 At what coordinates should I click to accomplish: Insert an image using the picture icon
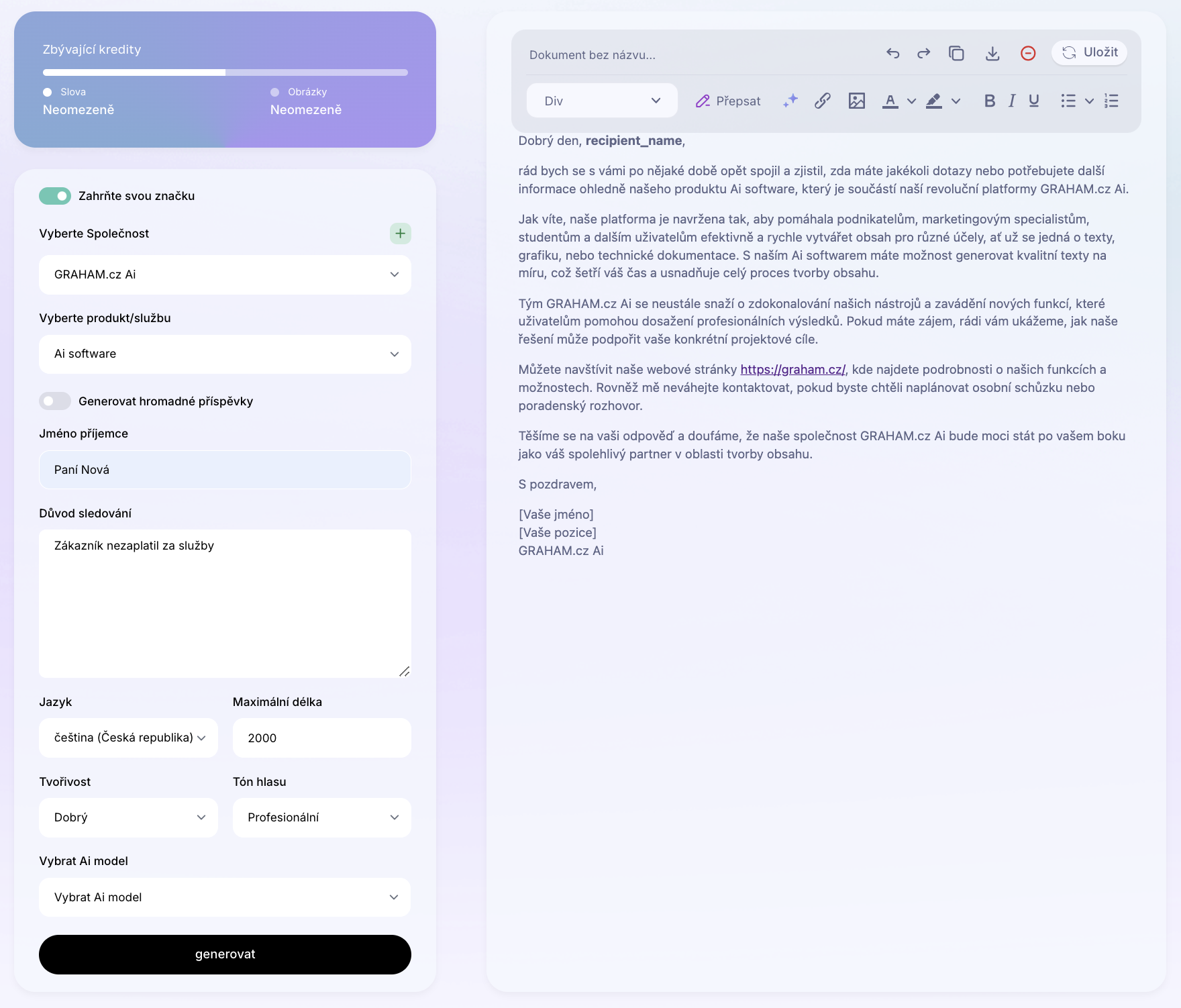click(x=857, y=101)
